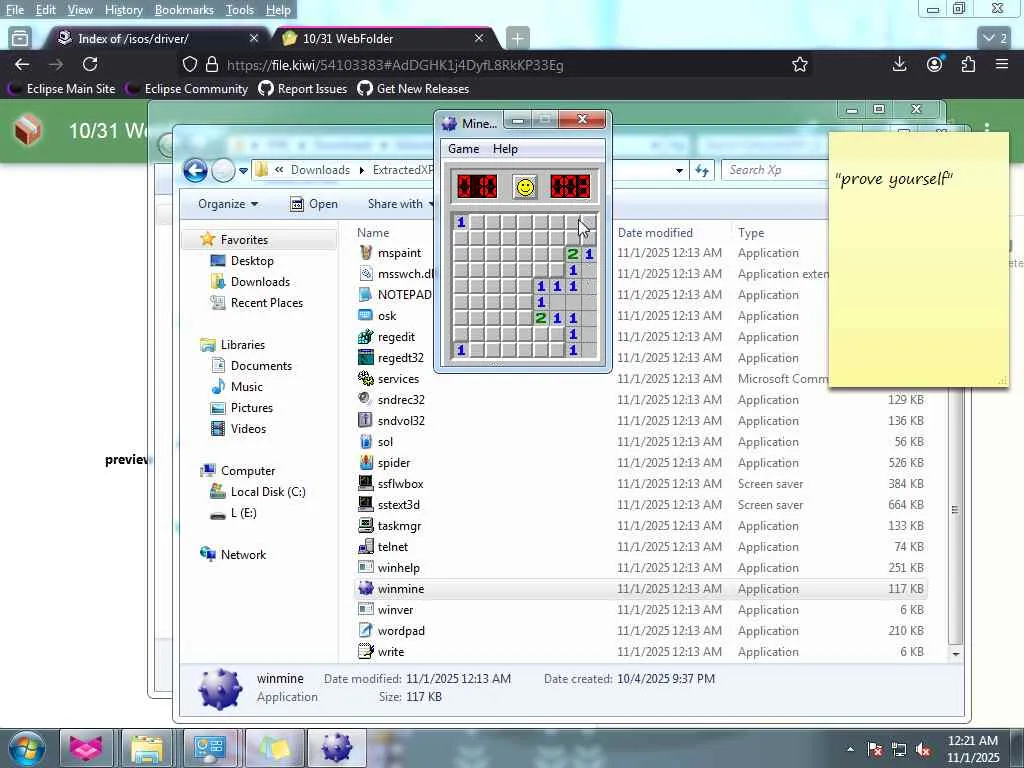Click the Search Xp input field

point(775,170)
